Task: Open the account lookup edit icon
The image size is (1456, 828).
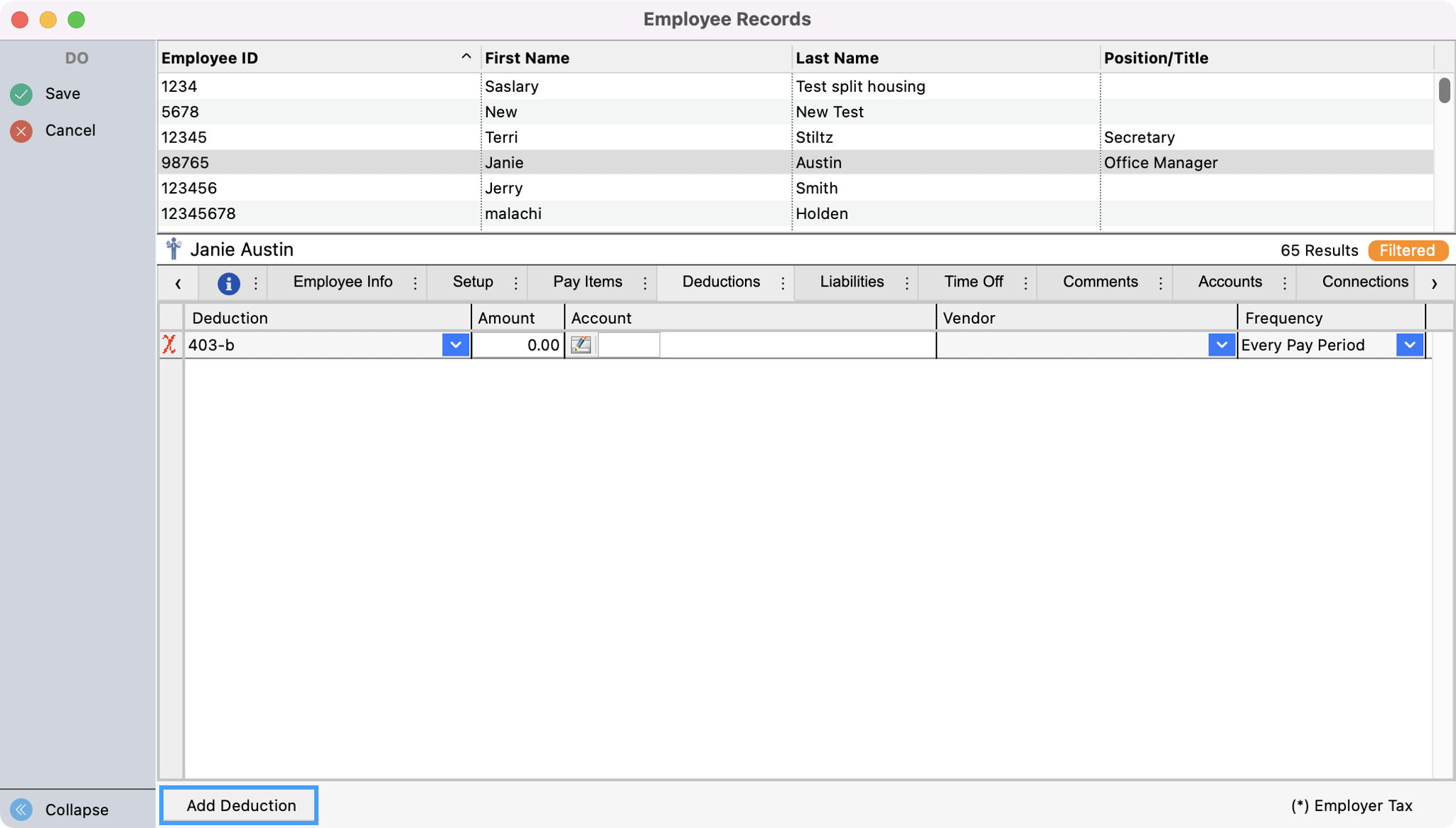Action: [581, 345]
